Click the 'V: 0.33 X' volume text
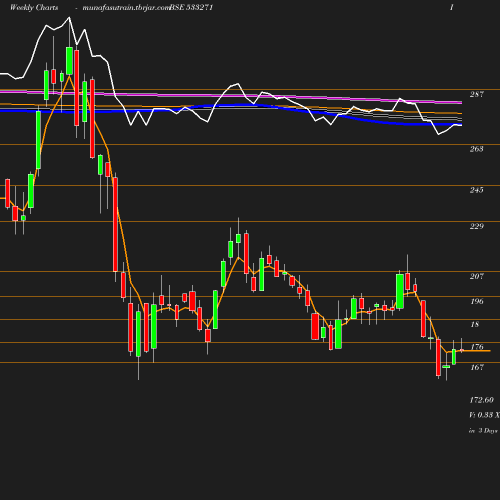This screenshot has width=500, height=500. (484, 415)
